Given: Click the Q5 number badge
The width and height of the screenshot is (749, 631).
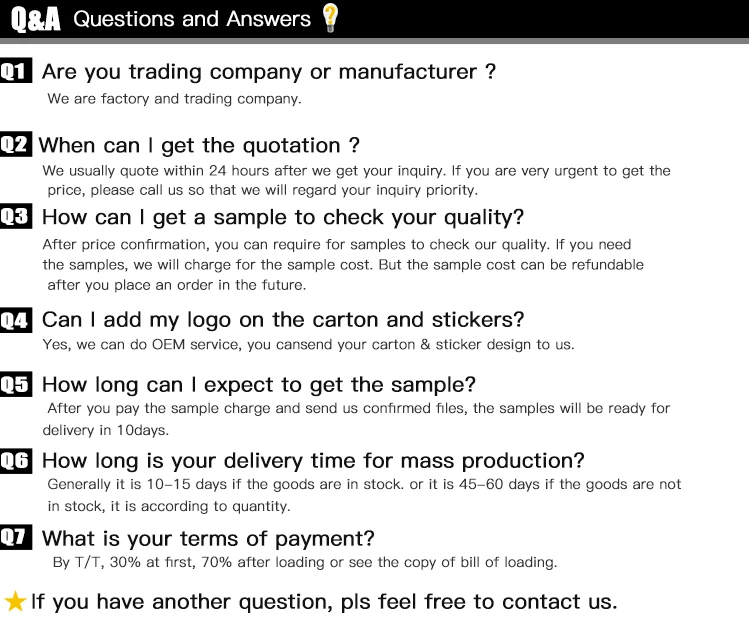Looking at the screenshot, I should click(16, 384).
